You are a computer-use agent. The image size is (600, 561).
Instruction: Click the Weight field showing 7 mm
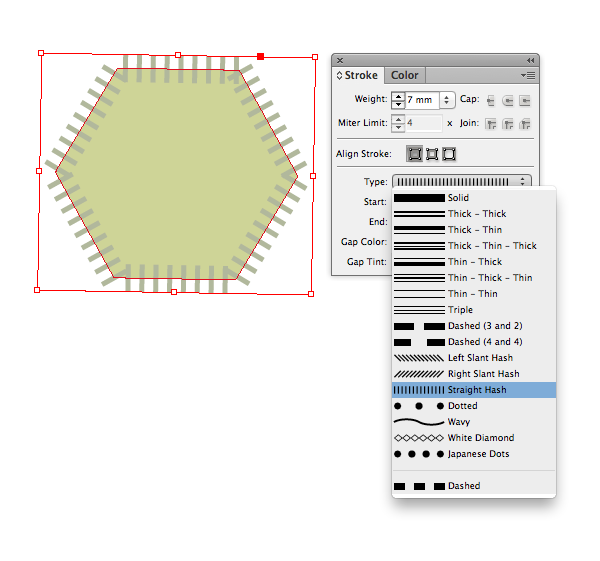pyautogui.click(x=422, y=100)
